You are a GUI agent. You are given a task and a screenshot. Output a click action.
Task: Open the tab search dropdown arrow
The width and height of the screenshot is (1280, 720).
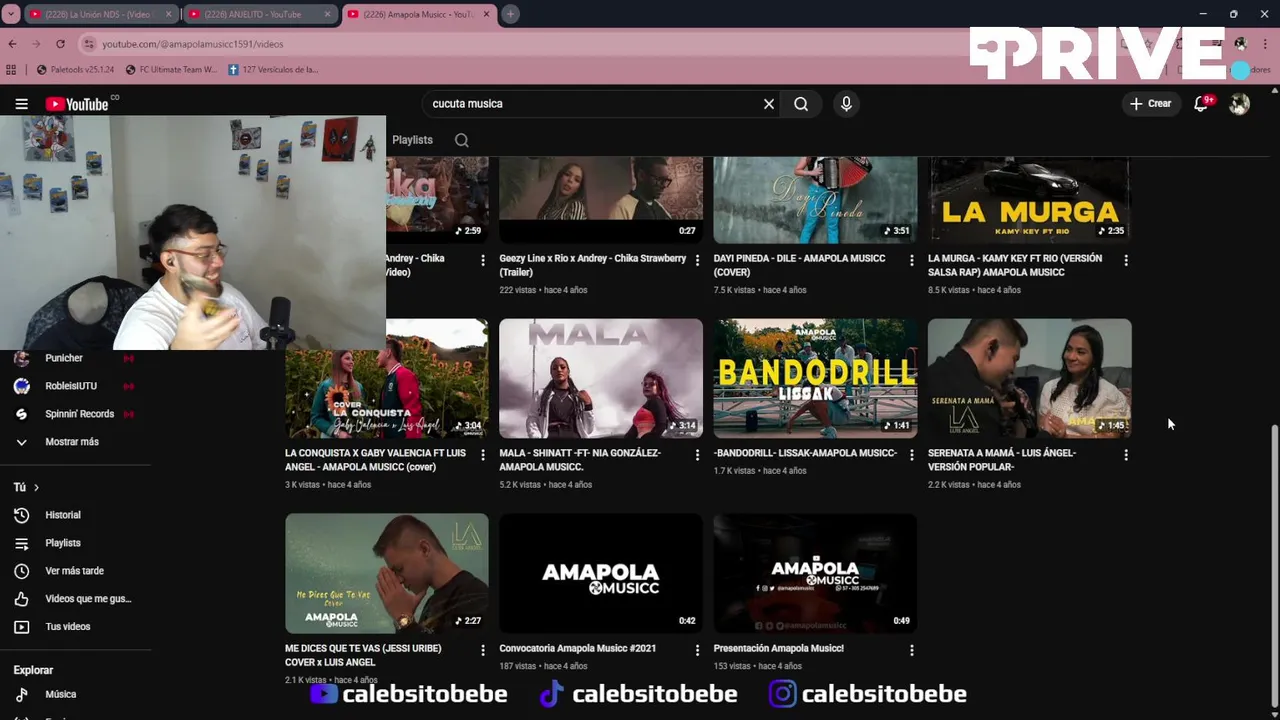click(x=11, y=14)
